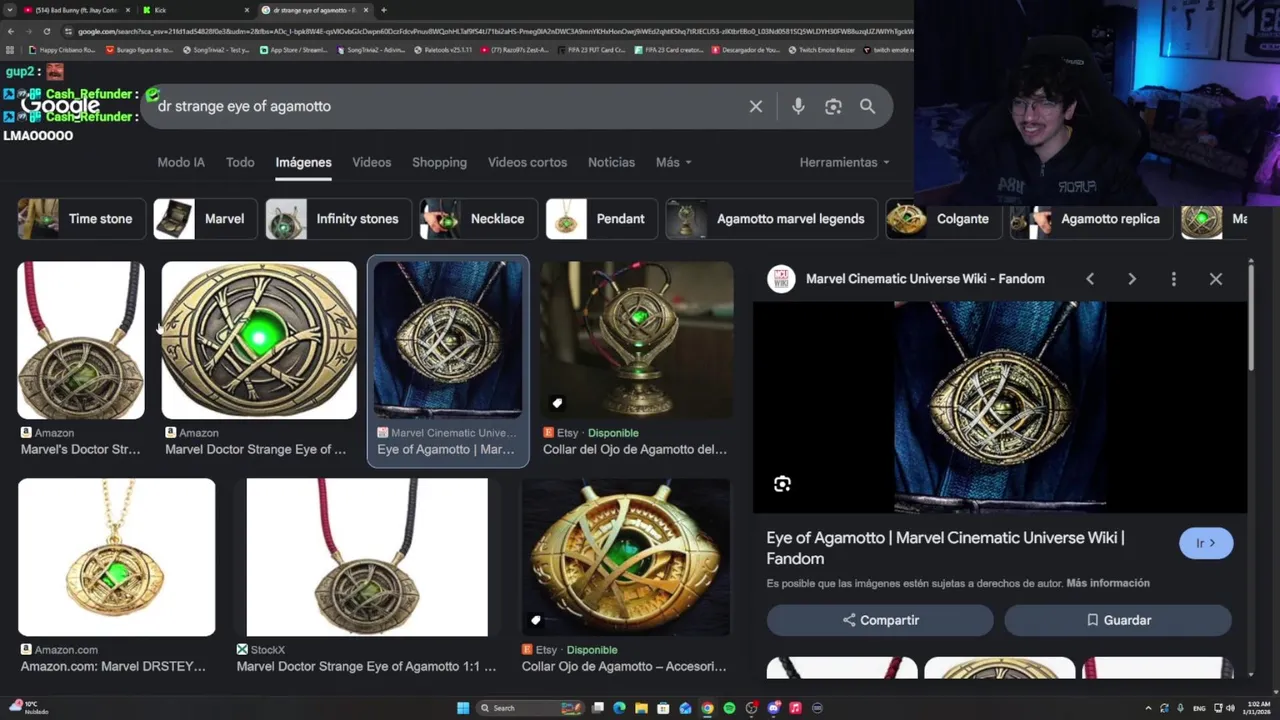
Task: Open StockX Eye of Agamotto 1:1 image
Action: tap(367, 557)
